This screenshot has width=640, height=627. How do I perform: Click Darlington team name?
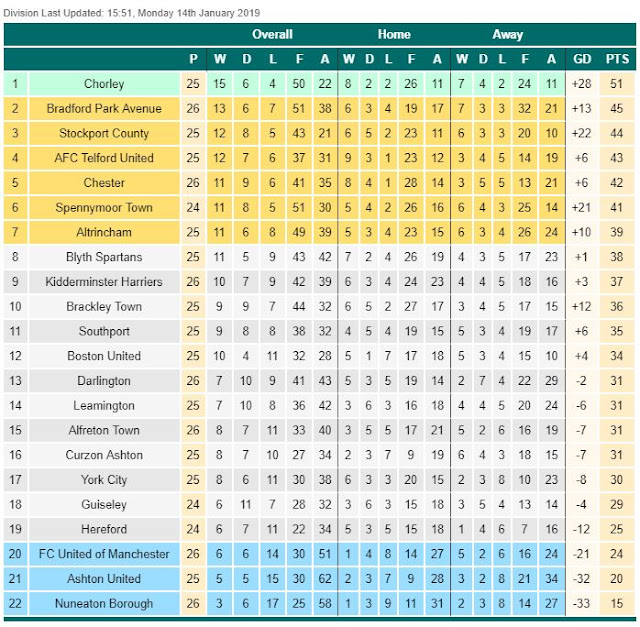pyautogui.click(x=104, y=381)
